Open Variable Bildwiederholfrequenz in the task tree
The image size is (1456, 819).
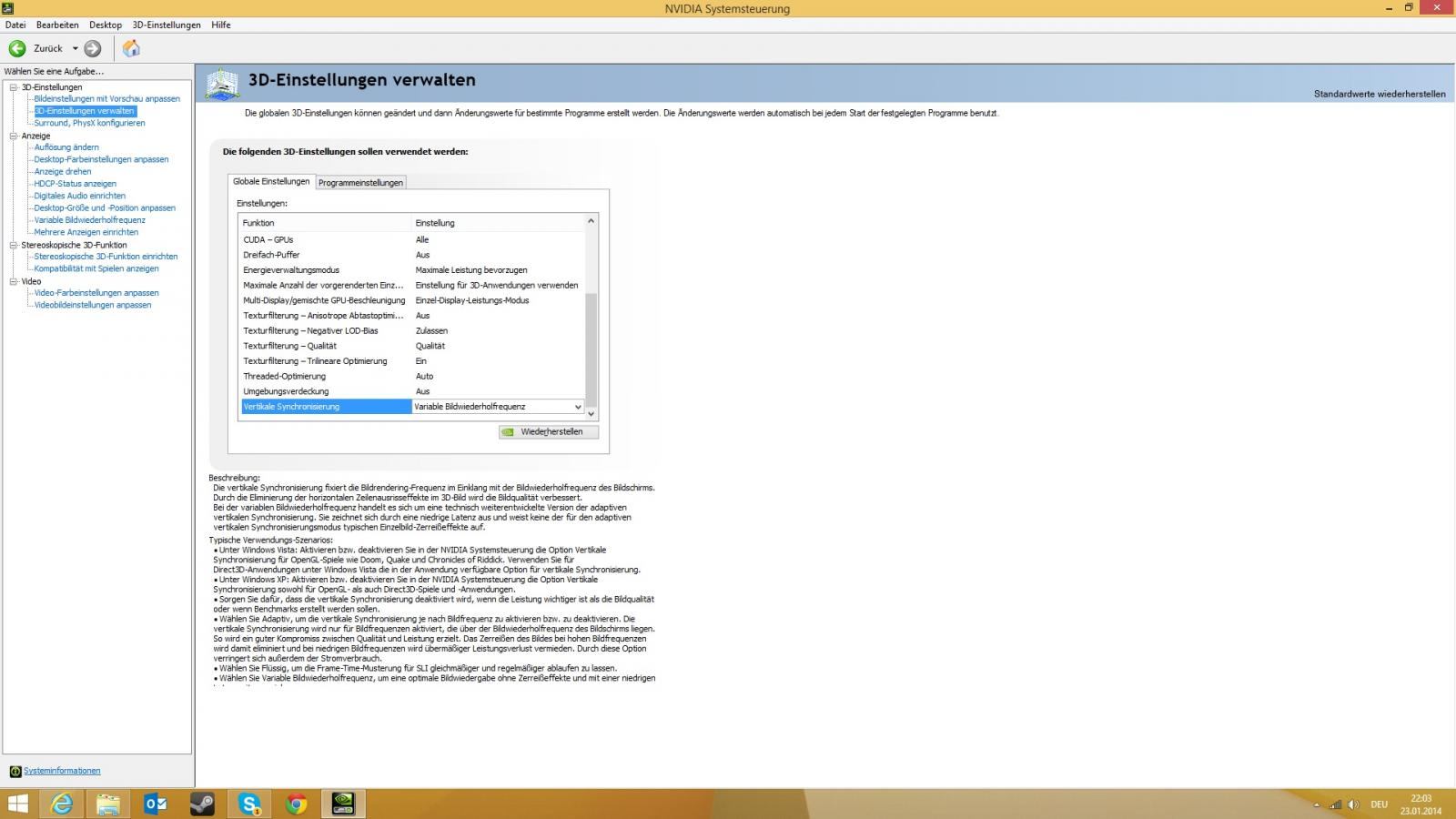pos(89,220)
